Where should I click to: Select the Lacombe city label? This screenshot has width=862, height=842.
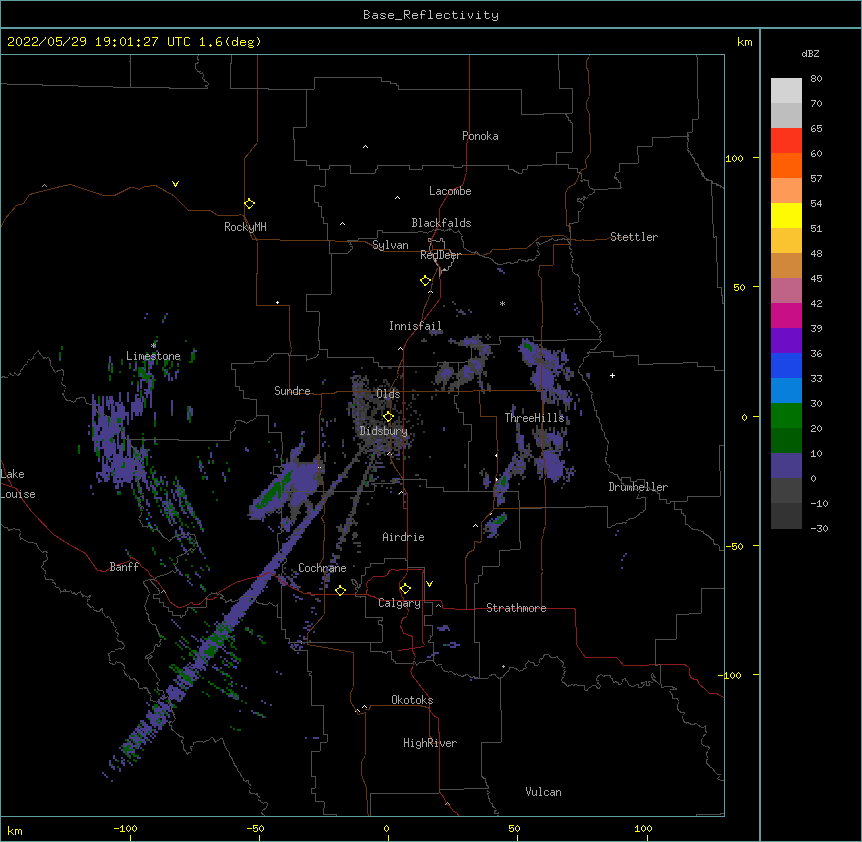coord(450,191)
